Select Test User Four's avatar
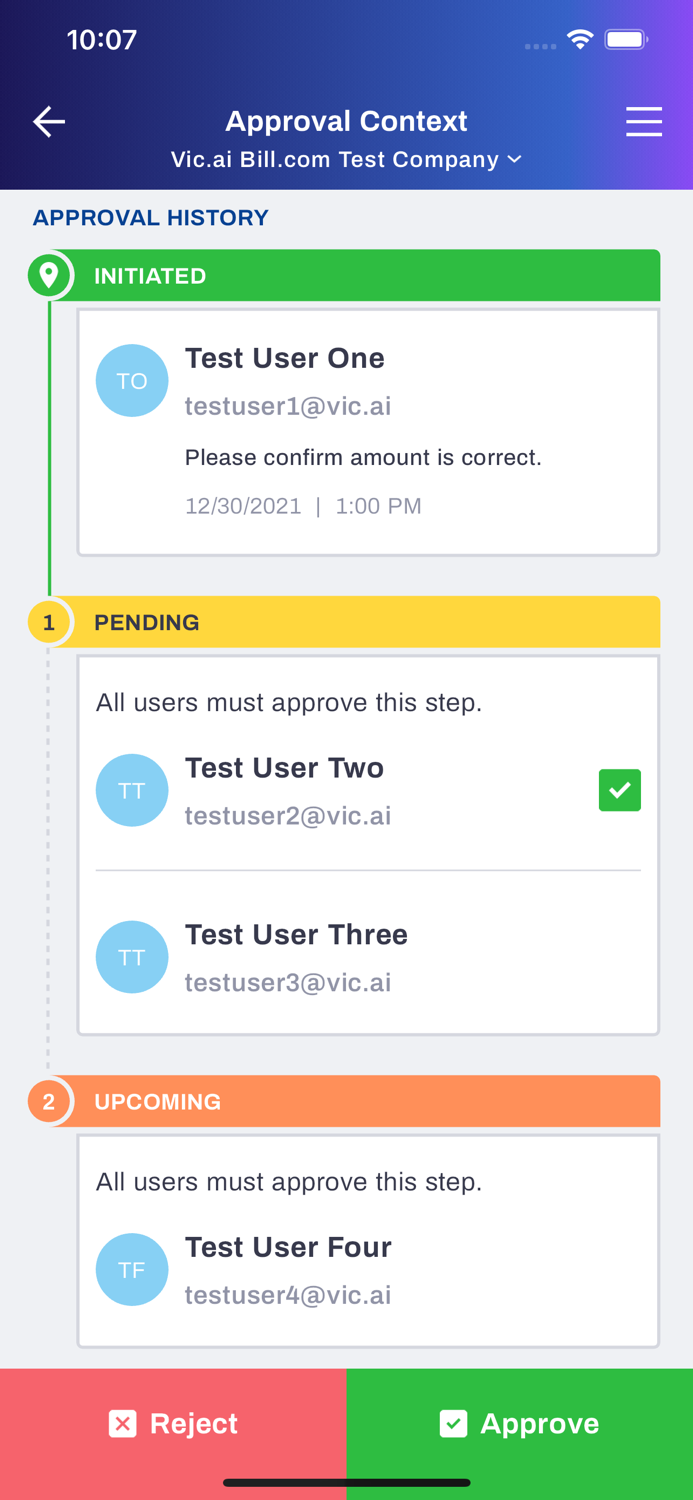 pyautogui.click(x=132, y=1269)
